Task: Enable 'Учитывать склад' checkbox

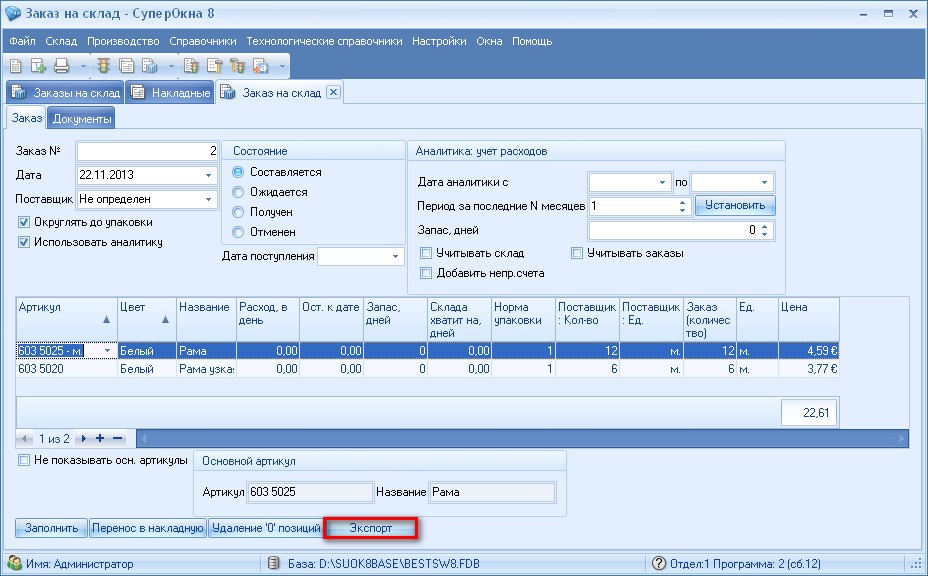Action: [x=426, y=253]
